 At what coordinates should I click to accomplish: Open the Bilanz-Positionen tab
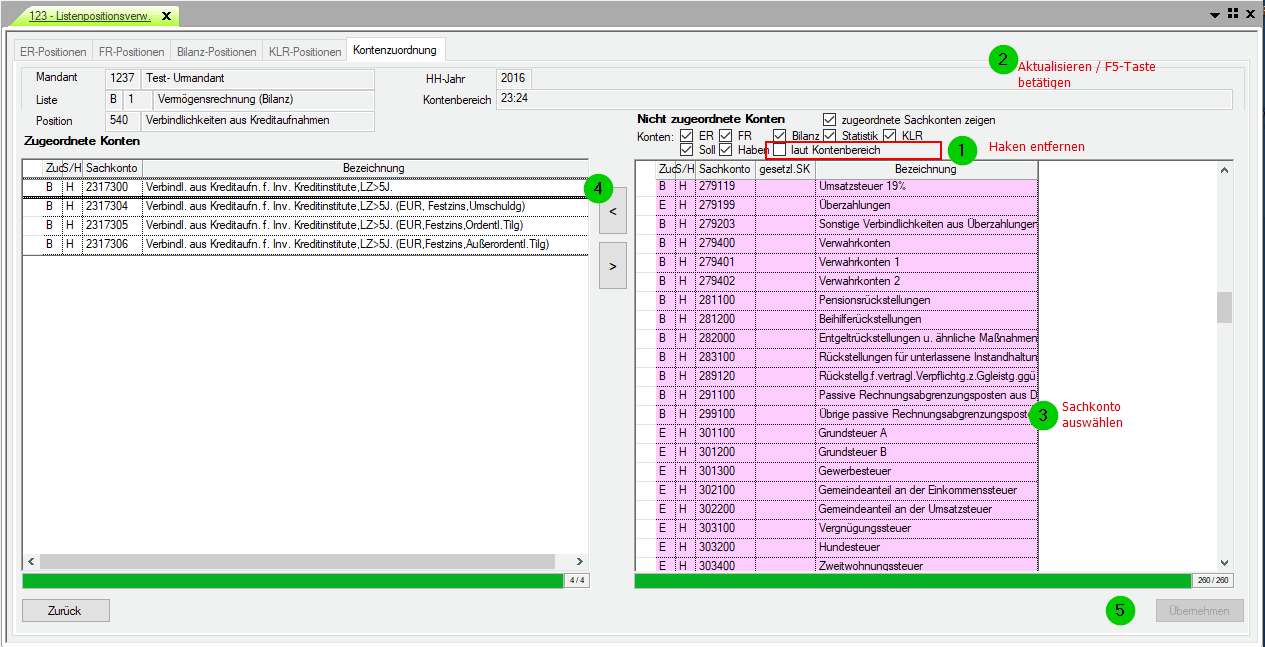(216, 51)
